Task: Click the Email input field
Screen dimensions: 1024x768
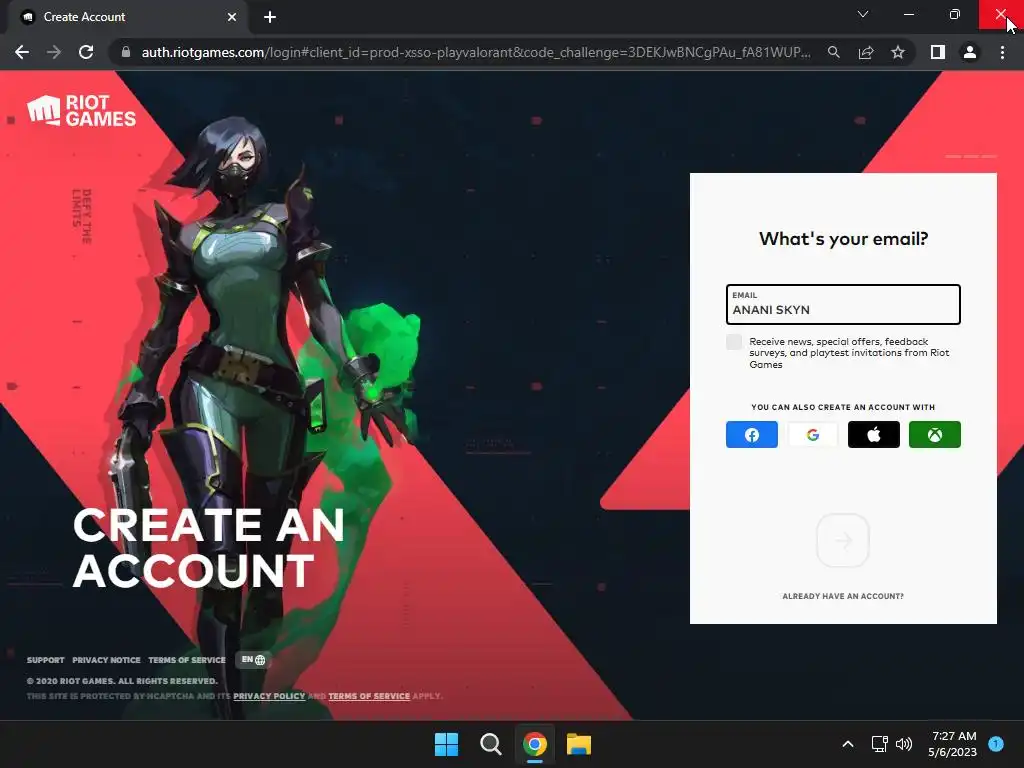Action: [843, 304]
